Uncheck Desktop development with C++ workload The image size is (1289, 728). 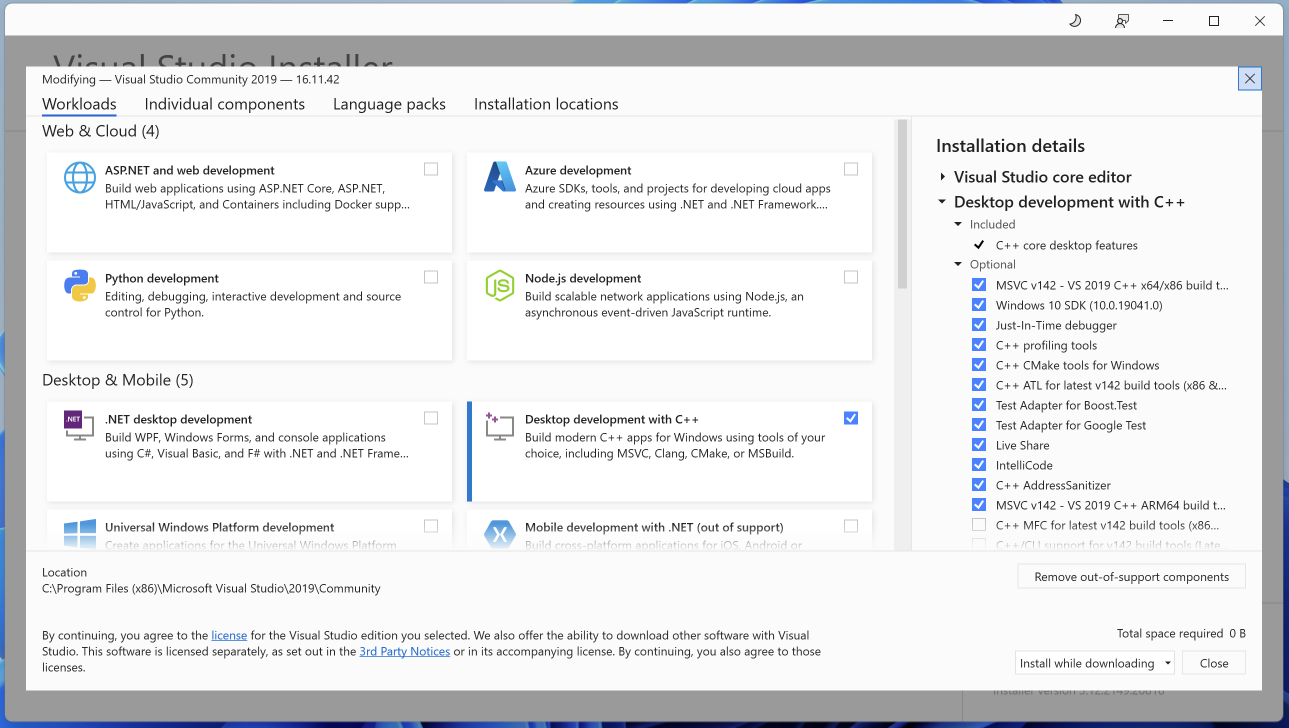(851, 418)
